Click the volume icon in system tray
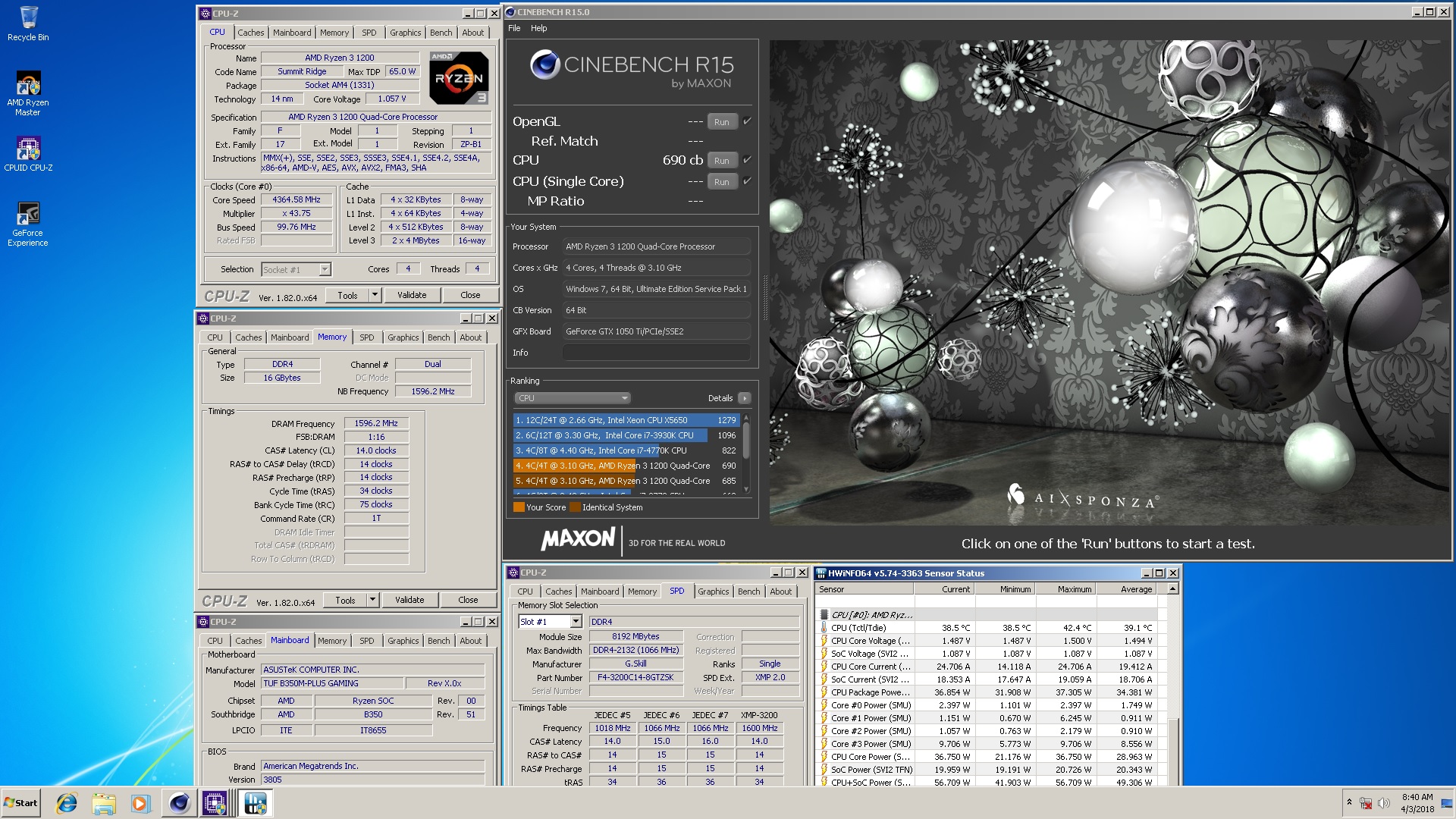Viewport: 1456px width, 819px height. pos(1384,803)
